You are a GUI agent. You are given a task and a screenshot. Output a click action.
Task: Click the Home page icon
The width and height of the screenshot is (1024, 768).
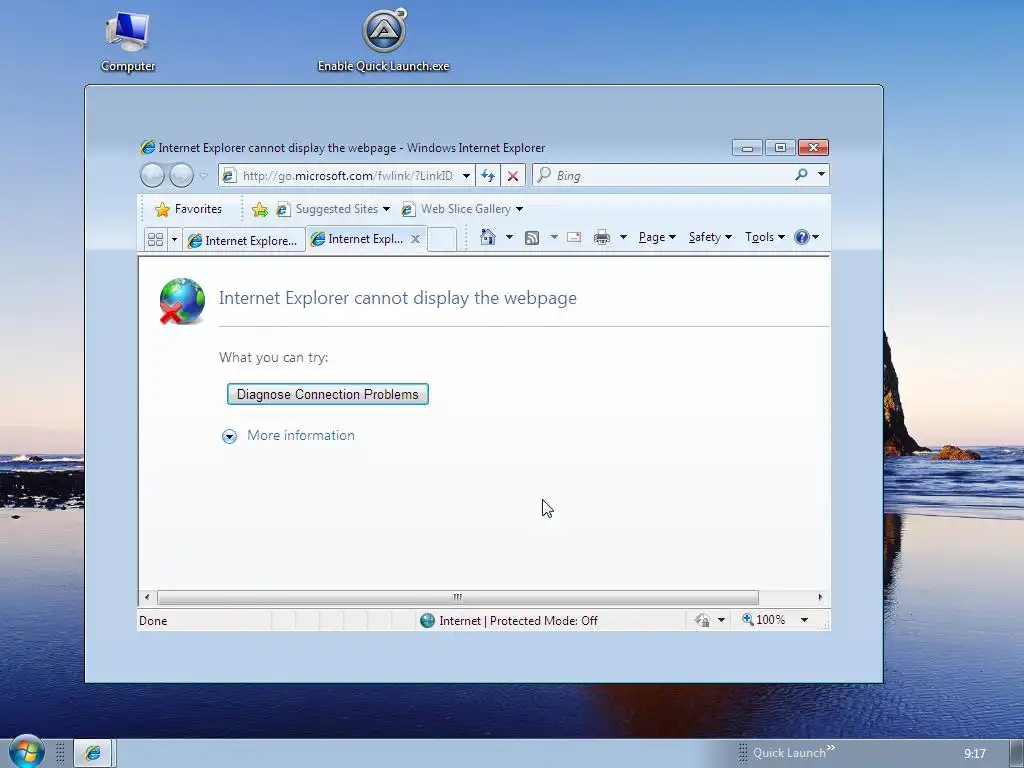tap(488, 237)
